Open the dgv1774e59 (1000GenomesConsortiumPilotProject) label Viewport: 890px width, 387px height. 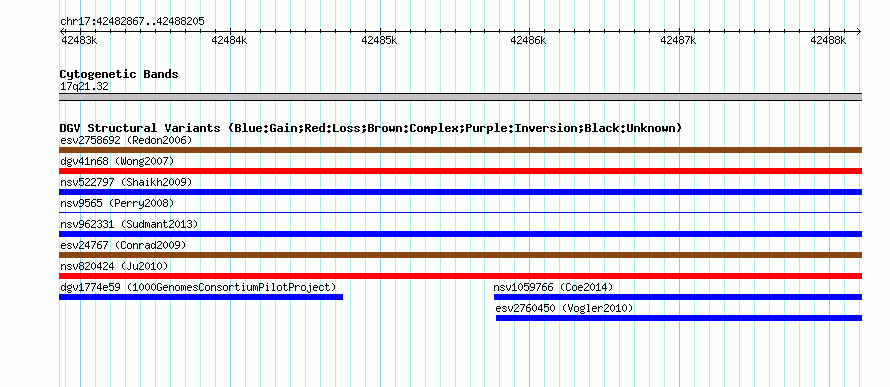coord(198,287)
